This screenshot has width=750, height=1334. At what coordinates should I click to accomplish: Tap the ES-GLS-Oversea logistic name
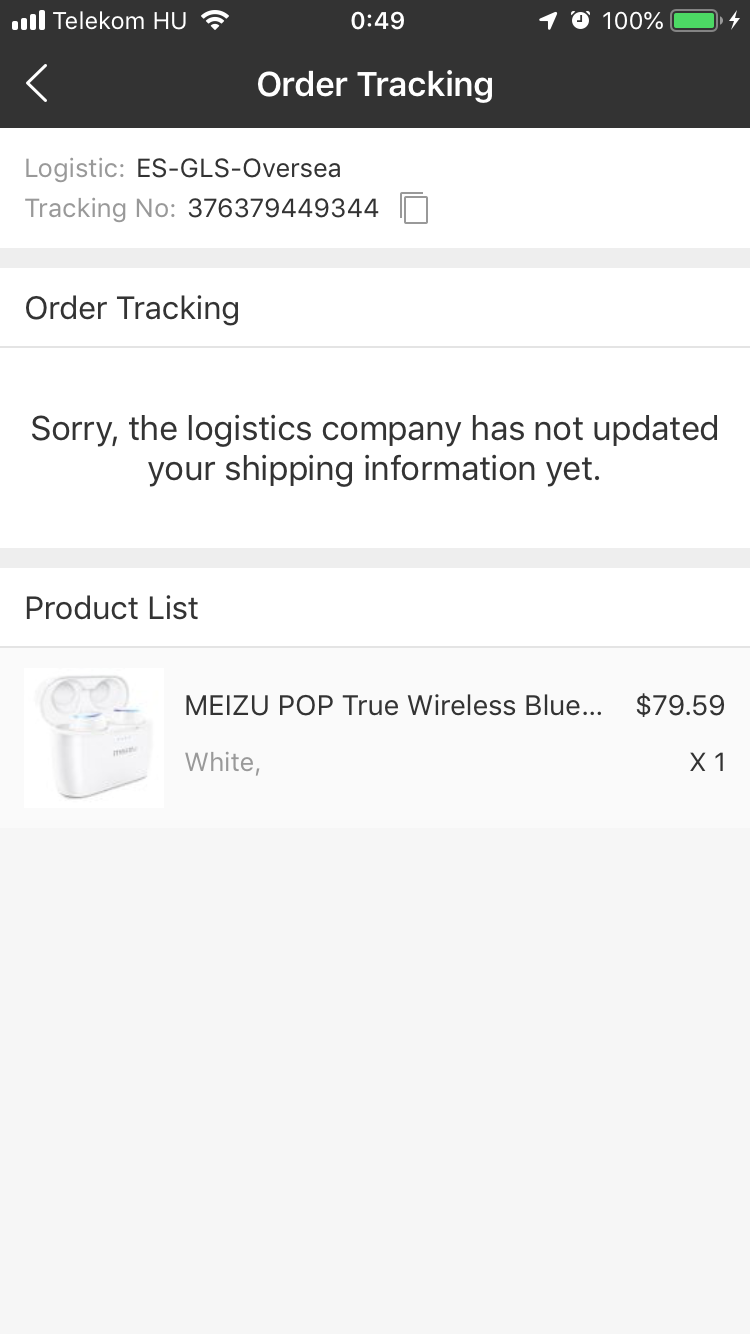(x=239, y=168)
